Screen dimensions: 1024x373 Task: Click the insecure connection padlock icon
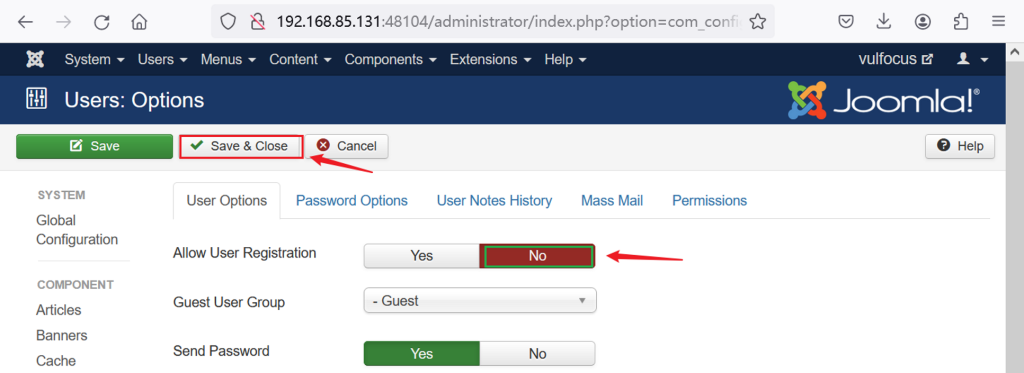click(258, 22)
